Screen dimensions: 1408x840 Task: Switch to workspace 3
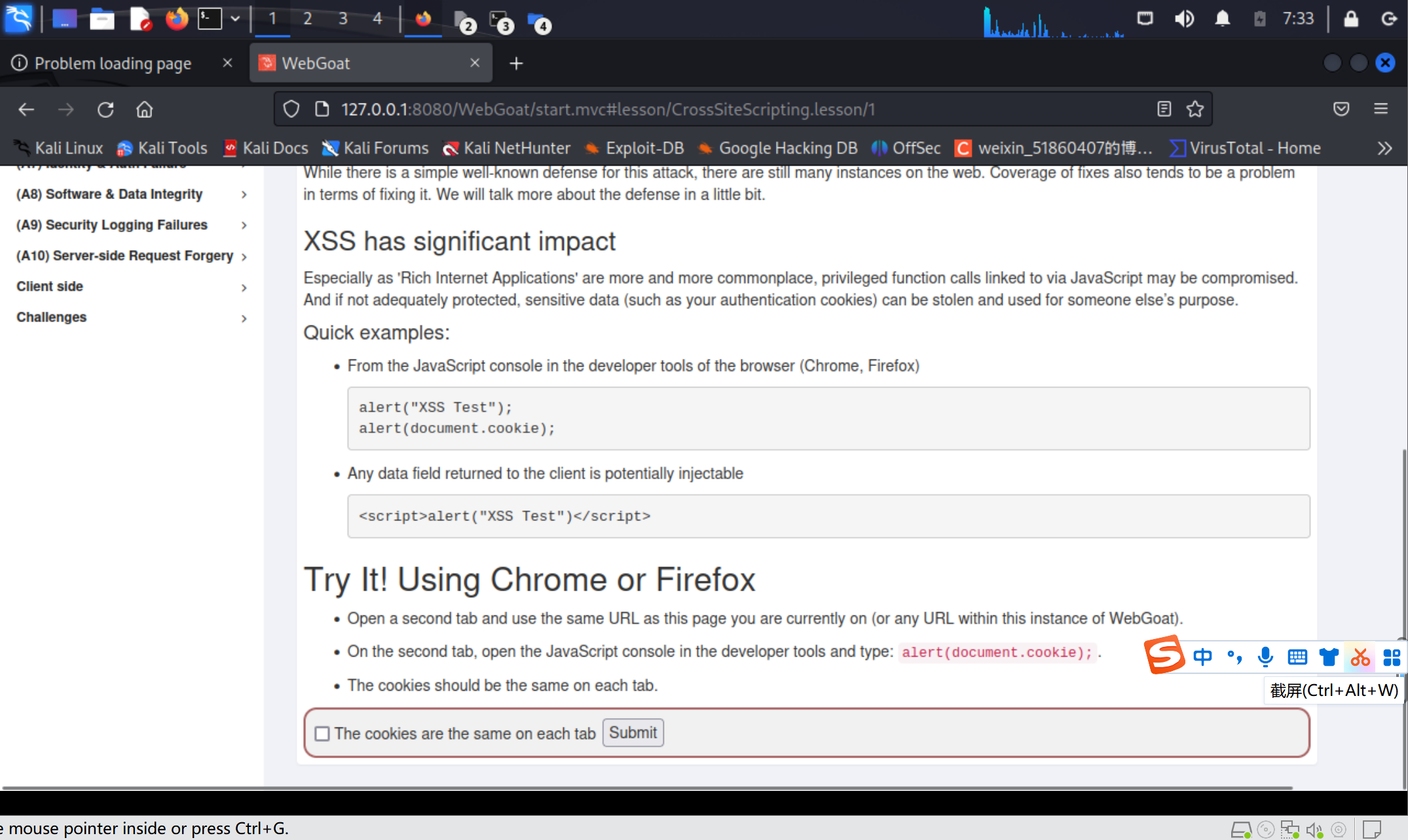343,18
